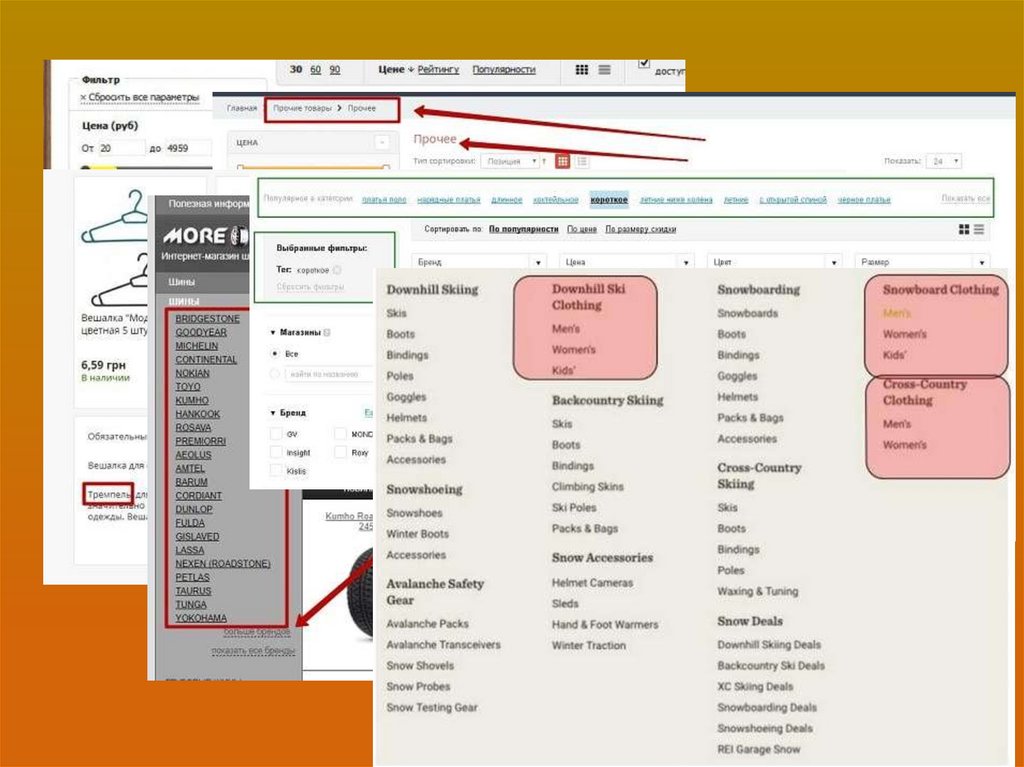Open REI Garage Snow link
1024x767 pixels.
coord(758,749)
